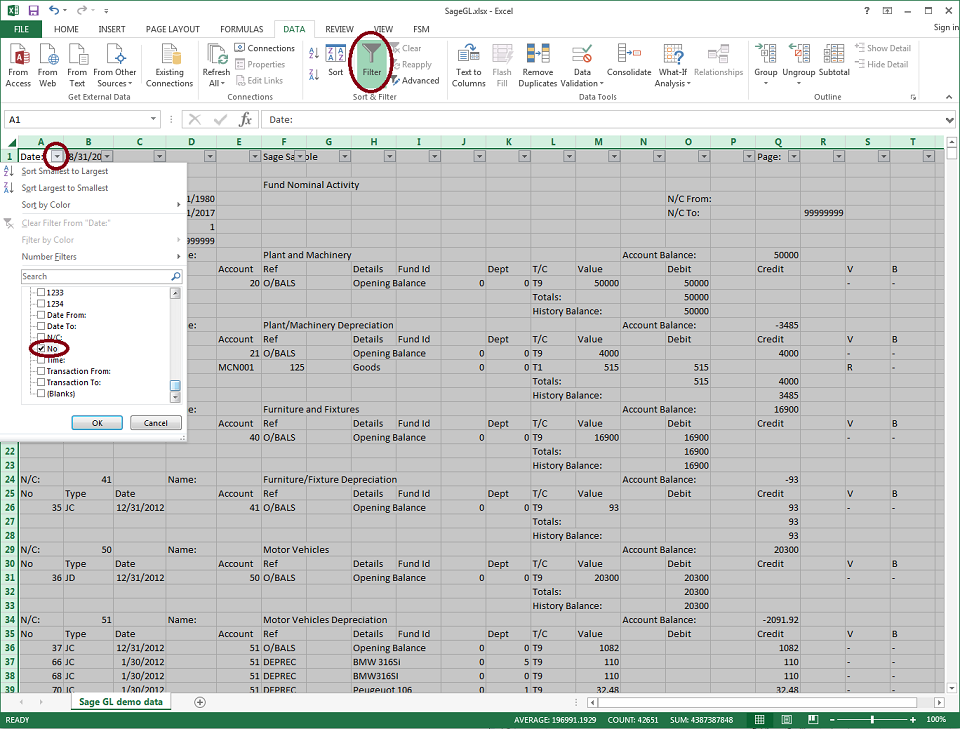Uncheck the 'No' filter checkbox
Viewport: 960px width, 729px height.
(x=41, y=349)
